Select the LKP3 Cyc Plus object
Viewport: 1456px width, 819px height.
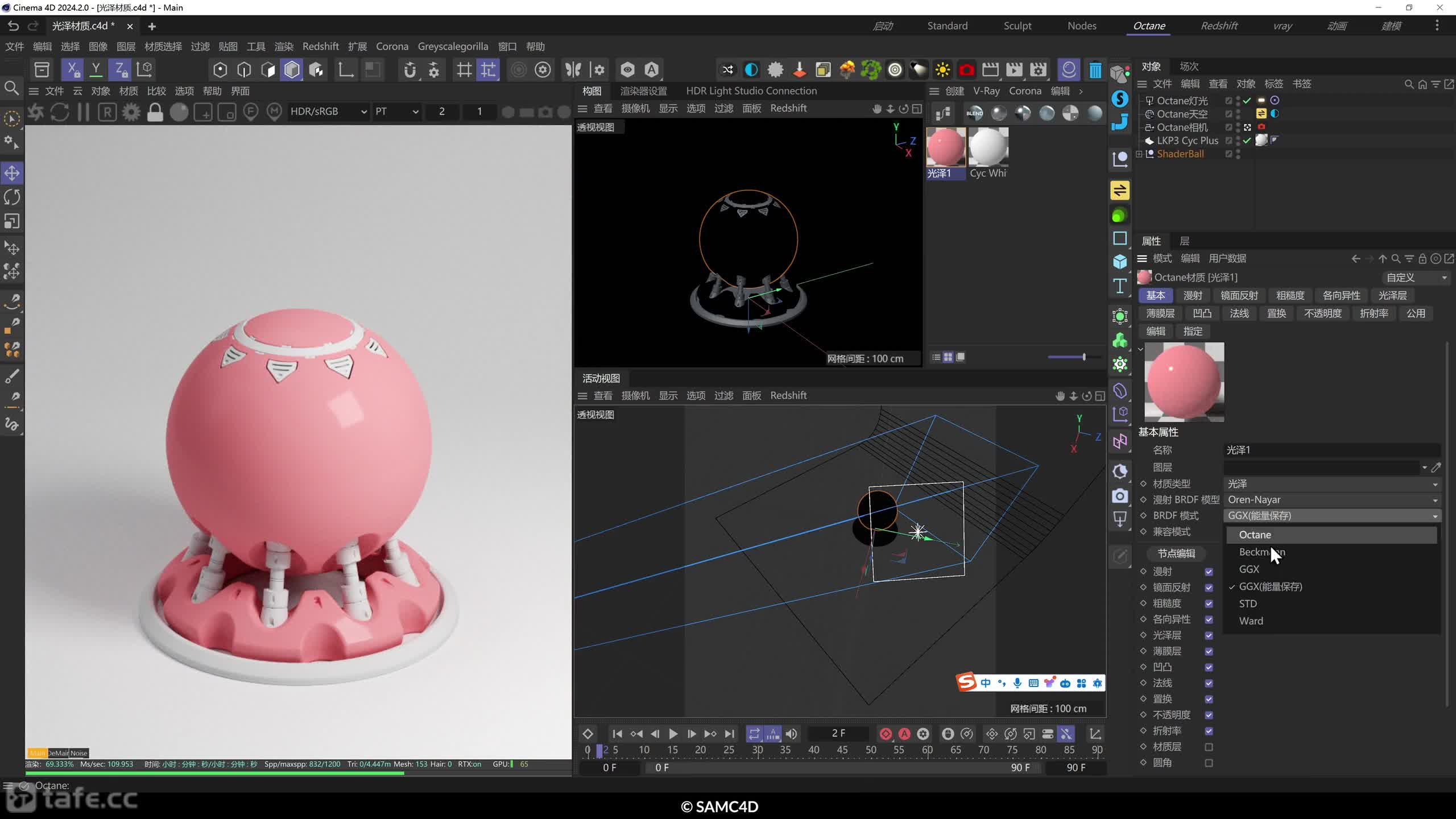click(1188, 140)
